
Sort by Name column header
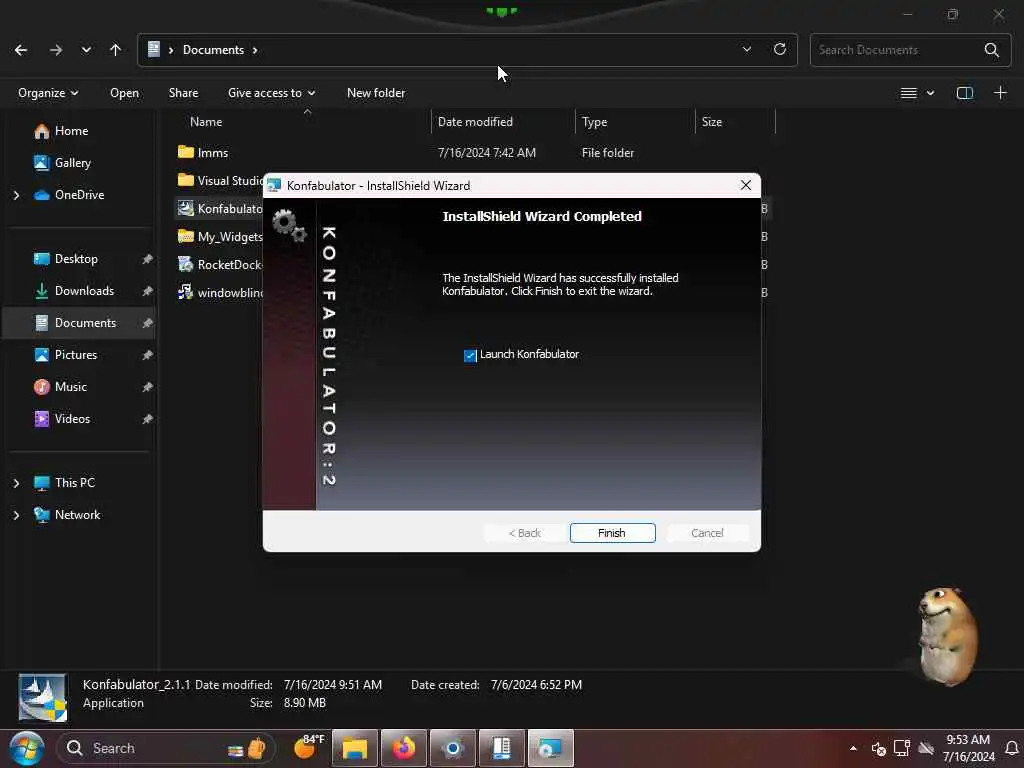(x=206, y=122)
